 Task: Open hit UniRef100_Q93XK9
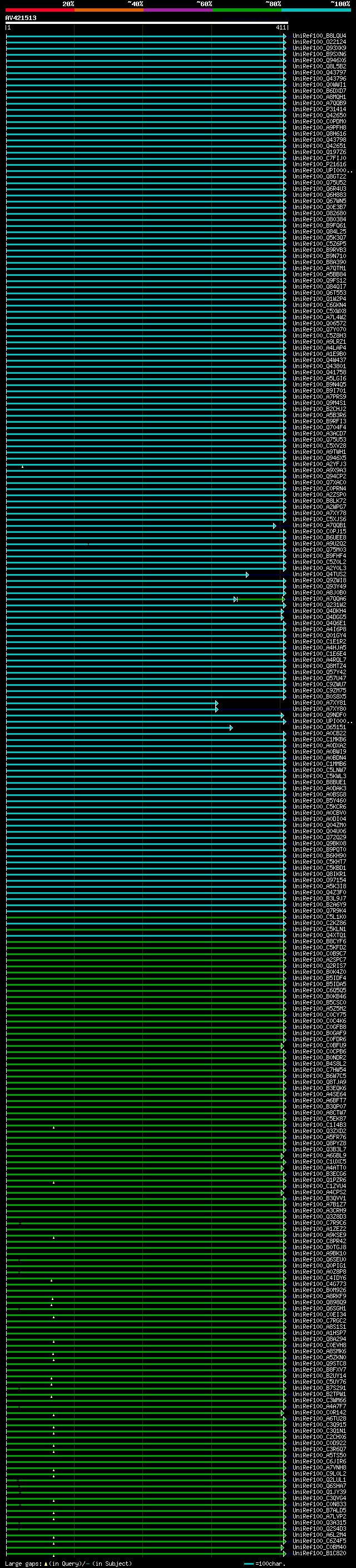point(319,48)
